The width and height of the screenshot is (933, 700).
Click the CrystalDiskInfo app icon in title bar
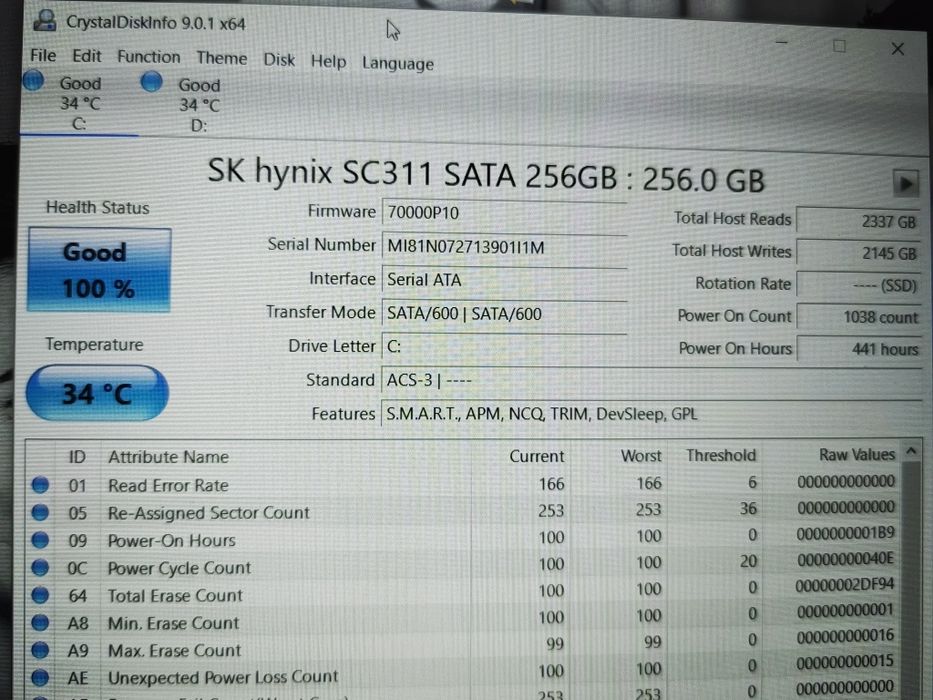point(45,21)
